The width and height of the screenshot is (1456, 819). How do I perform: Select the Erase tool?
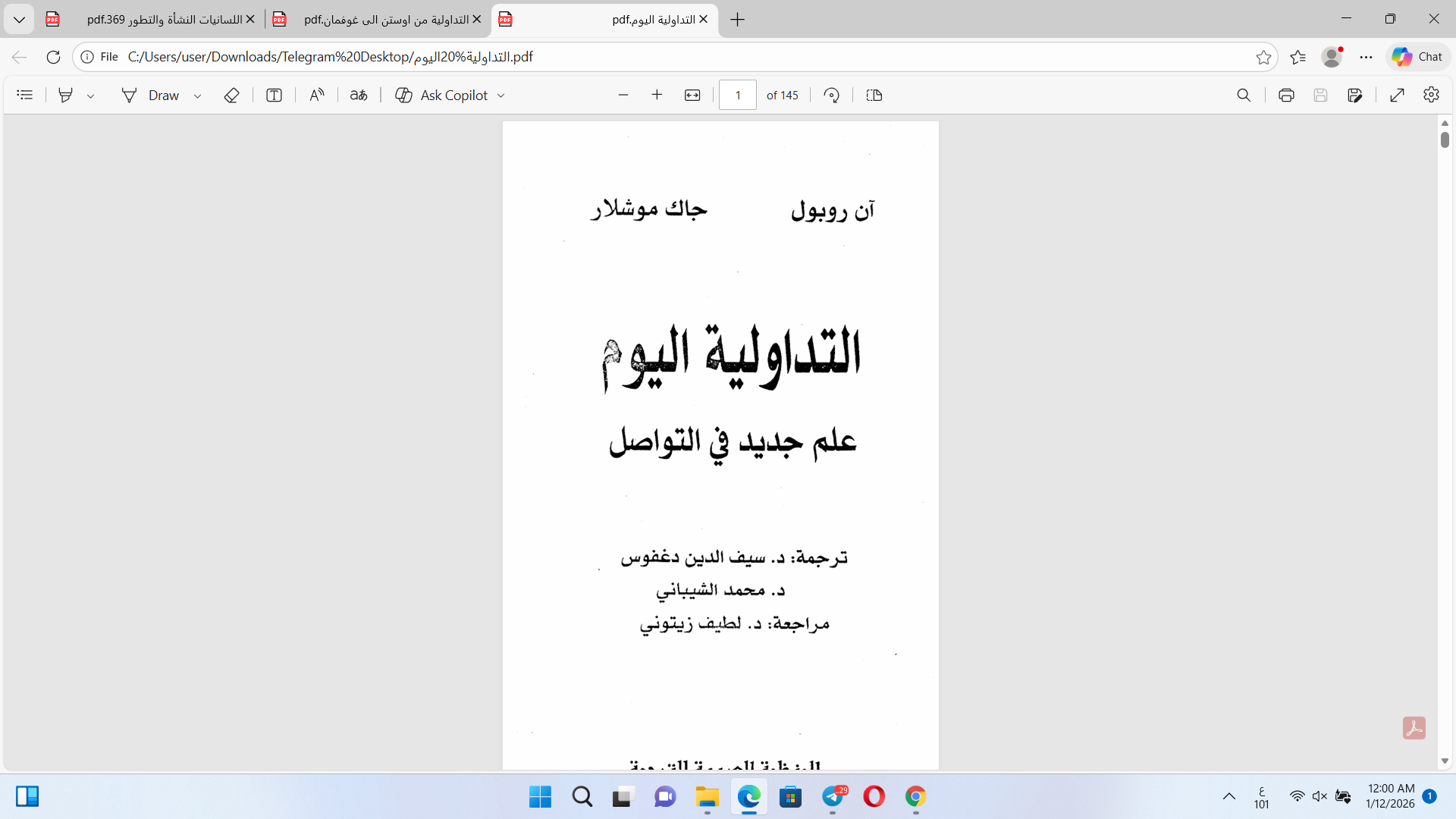232,95
